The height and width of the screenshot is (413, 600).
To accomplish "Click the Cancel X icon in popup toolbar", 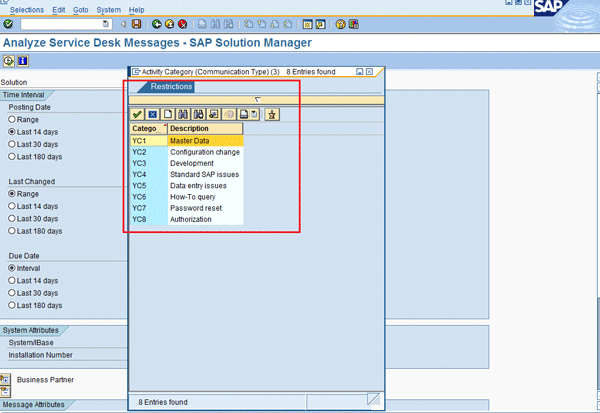I will pyautogui.click(x=153, y=114).
